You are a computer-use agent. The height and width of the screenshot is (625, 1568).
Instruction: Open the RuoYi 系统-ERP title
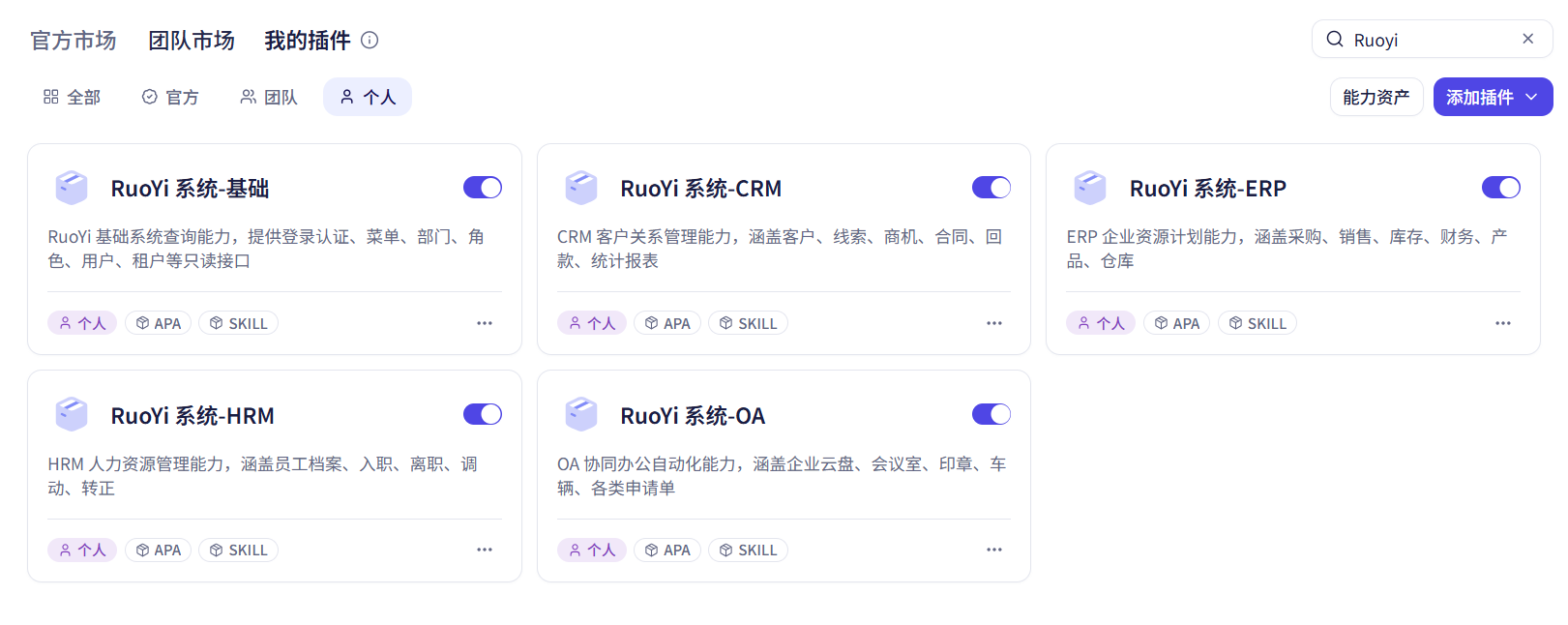point(1208,189)
